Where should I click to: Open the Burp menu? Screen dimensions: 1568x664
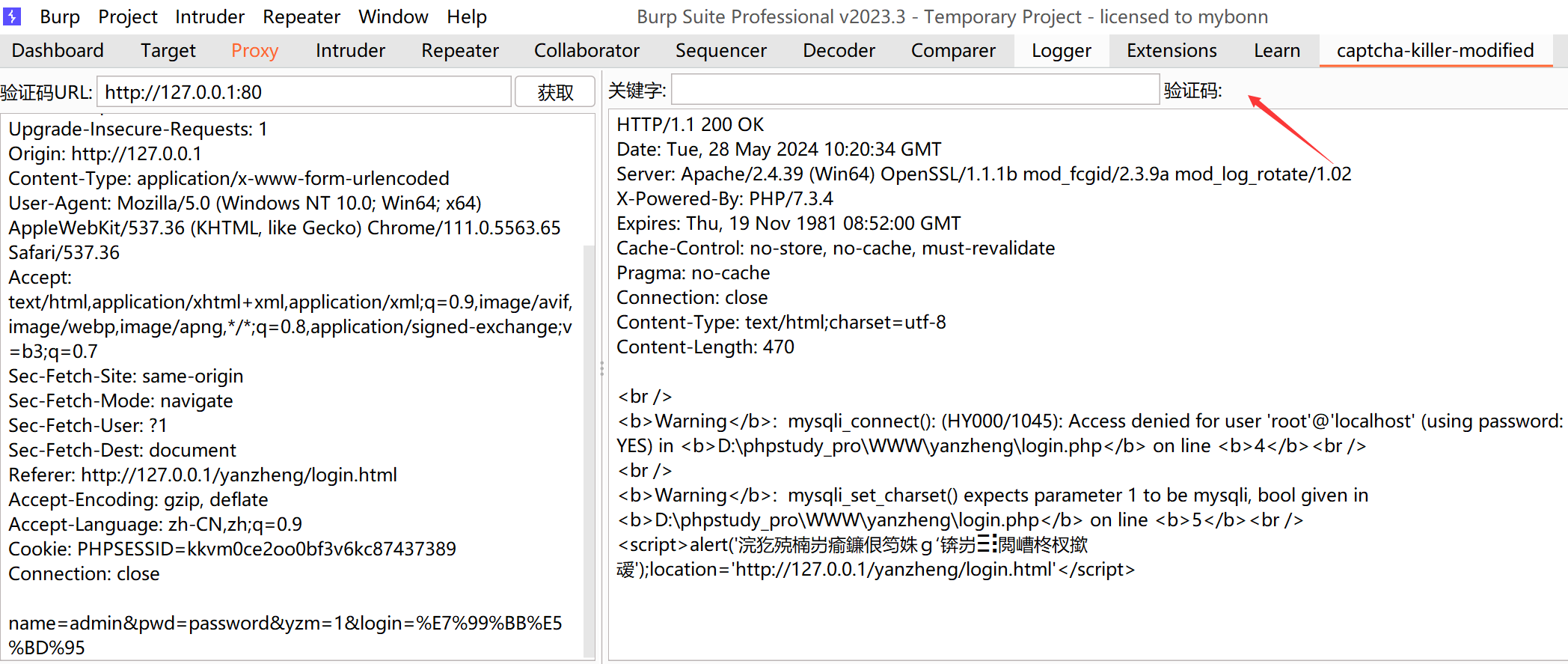tap(60, 16)
